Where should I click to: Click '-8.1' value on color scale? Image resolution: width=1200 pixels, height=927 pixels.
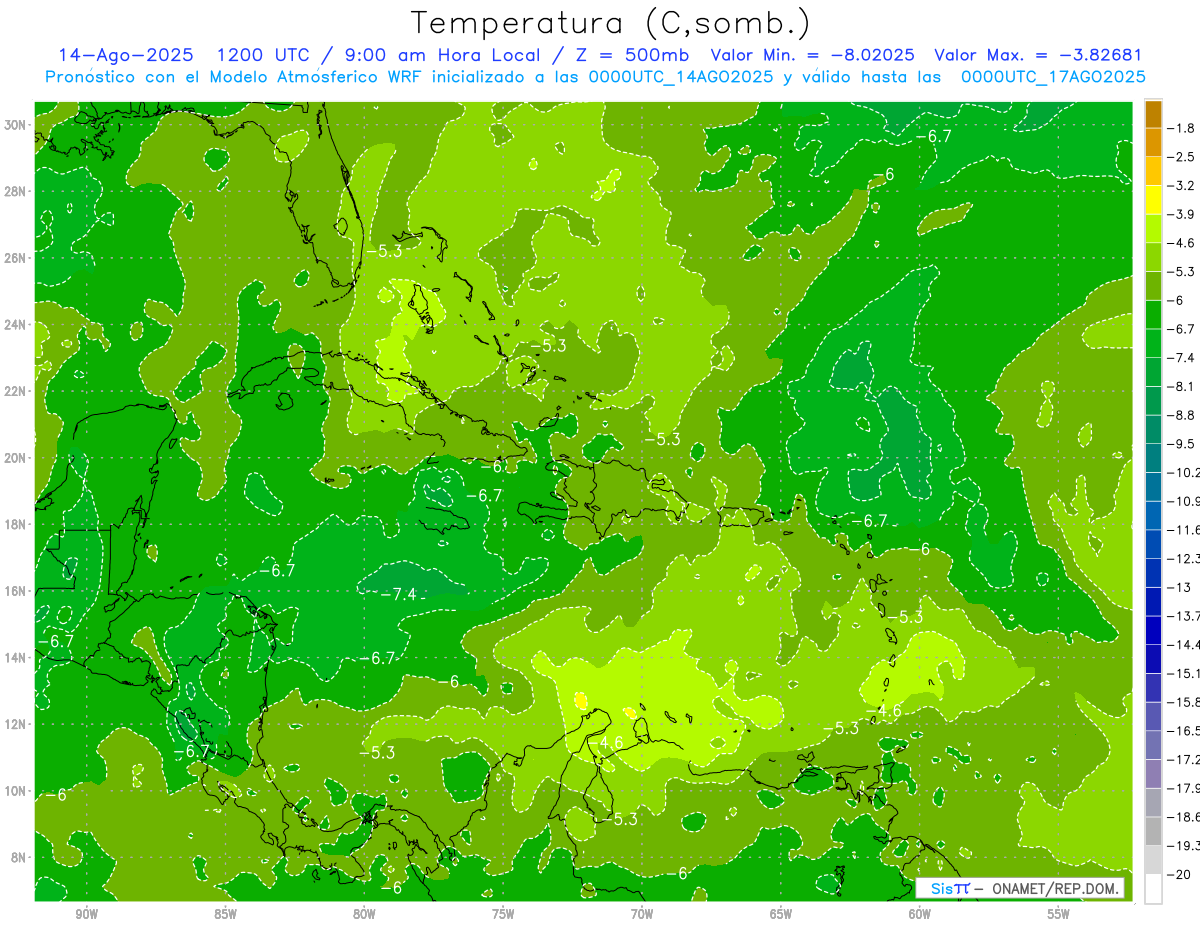pyautogui.click(x=1182, y=386)
